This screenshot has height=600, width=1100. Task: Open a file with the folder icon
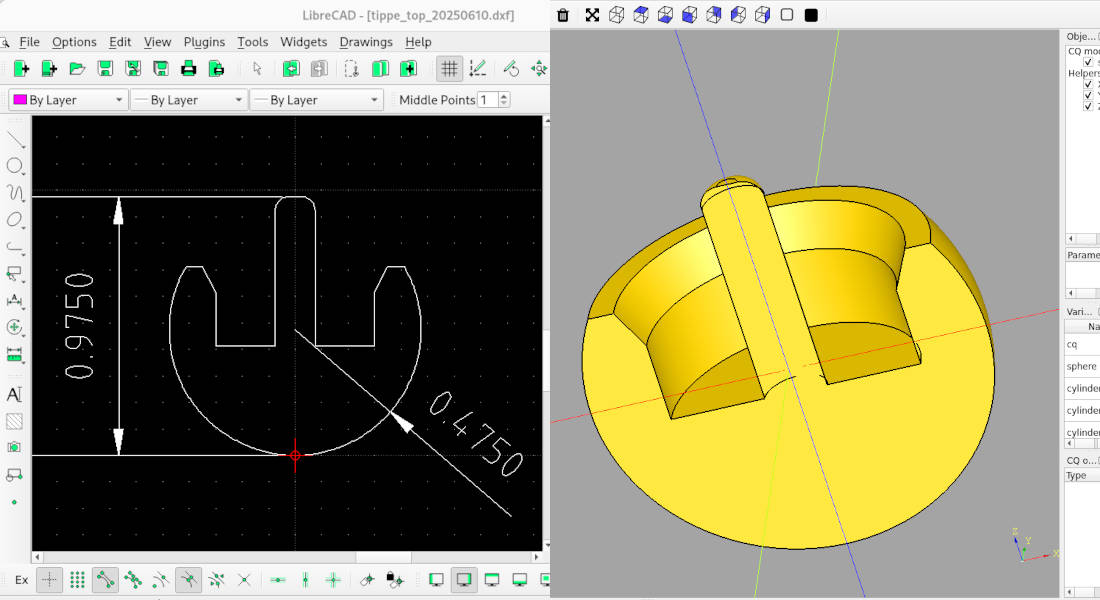click(x=77, y=69)
